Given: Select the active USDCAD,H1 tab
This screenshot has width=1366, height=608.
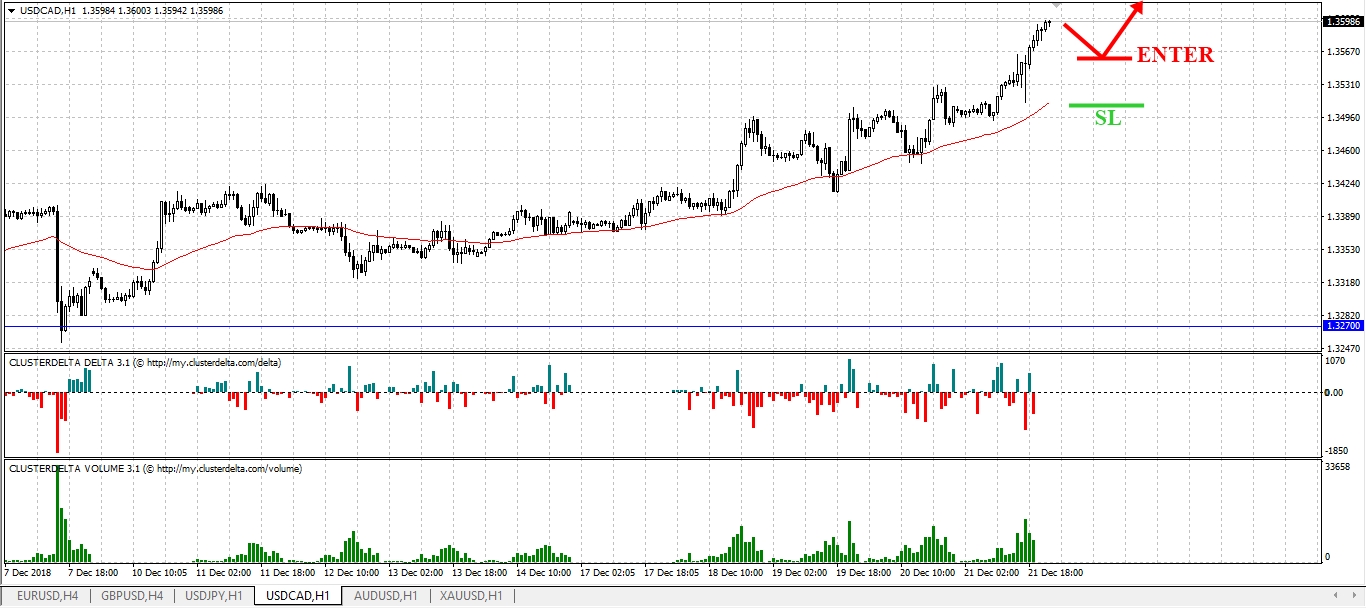Looking at the screenshot, I should pyautogui.click(x=297, y=596).
